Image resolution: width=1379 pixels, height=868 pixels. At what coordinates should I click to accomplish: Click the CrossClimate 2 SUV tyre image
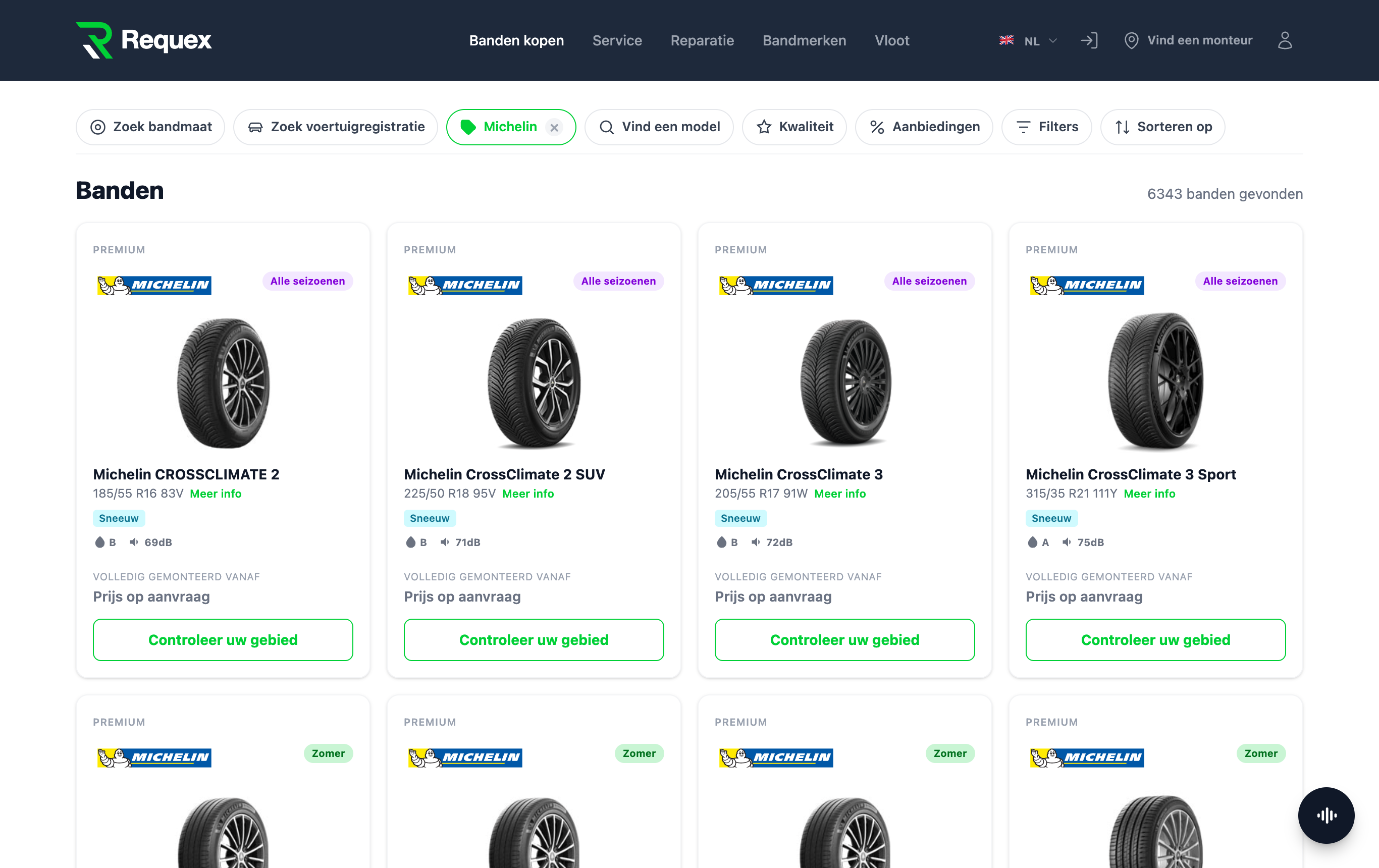(534, 383)
